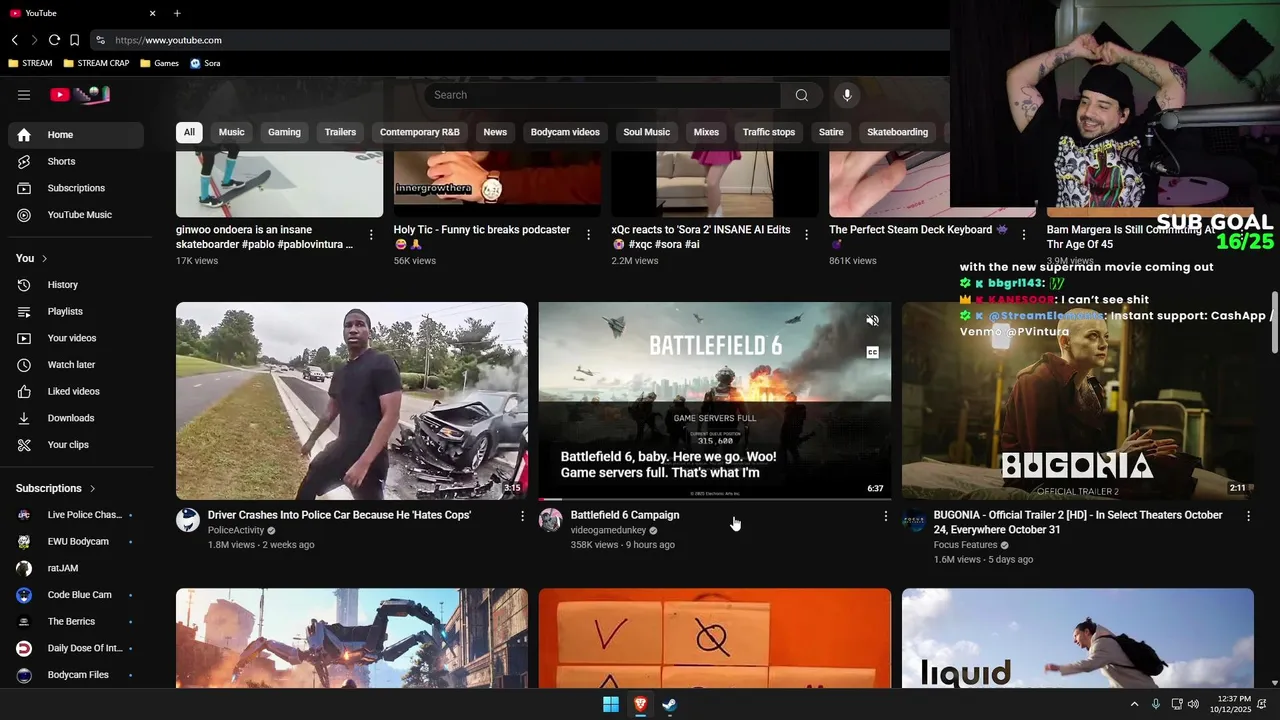The width and height of the screenshot is (1280, 720).
Task: Open Liked videos in the sidebar
Action: point(76,391)
